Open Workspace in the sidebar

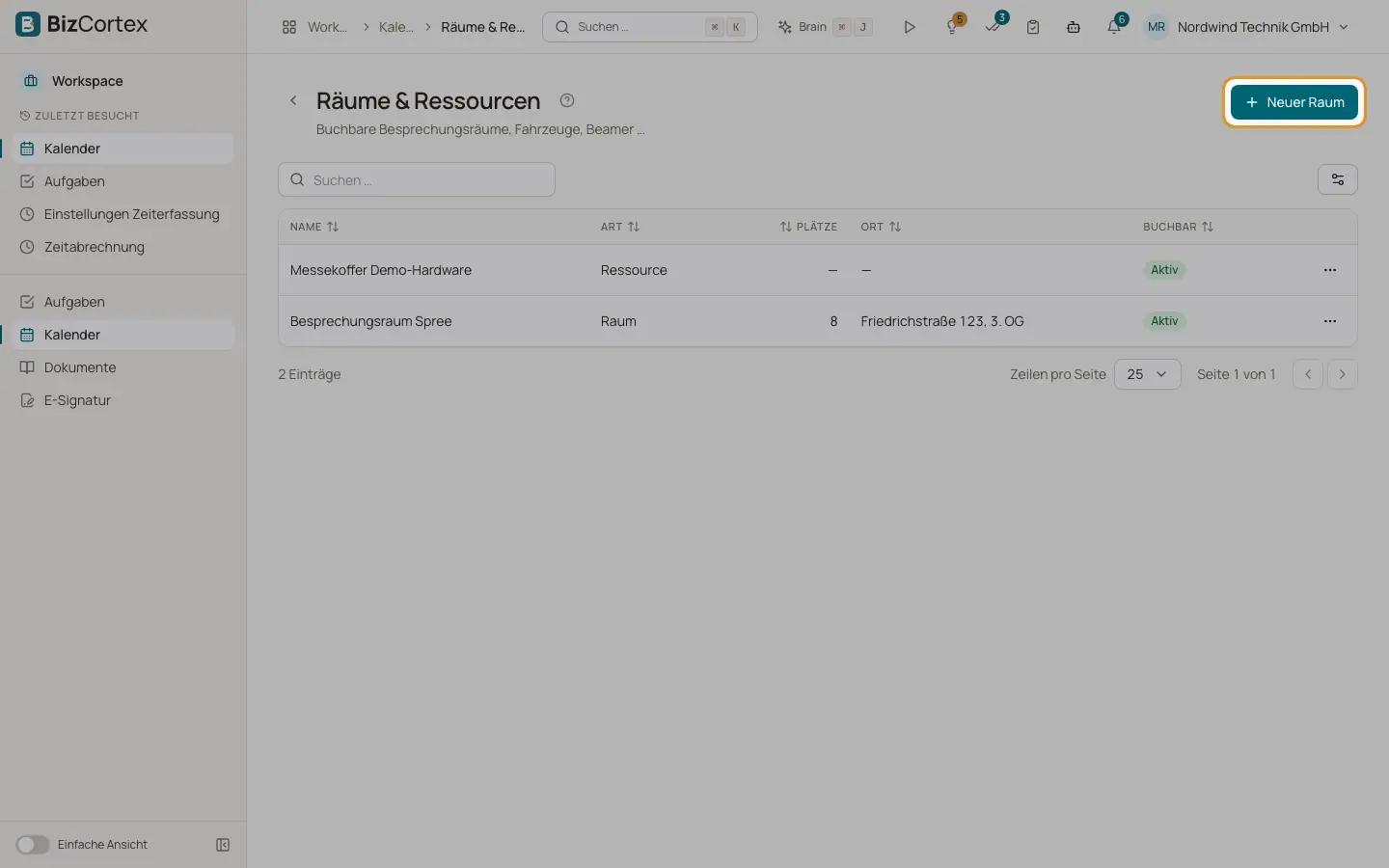pos(87,81)
